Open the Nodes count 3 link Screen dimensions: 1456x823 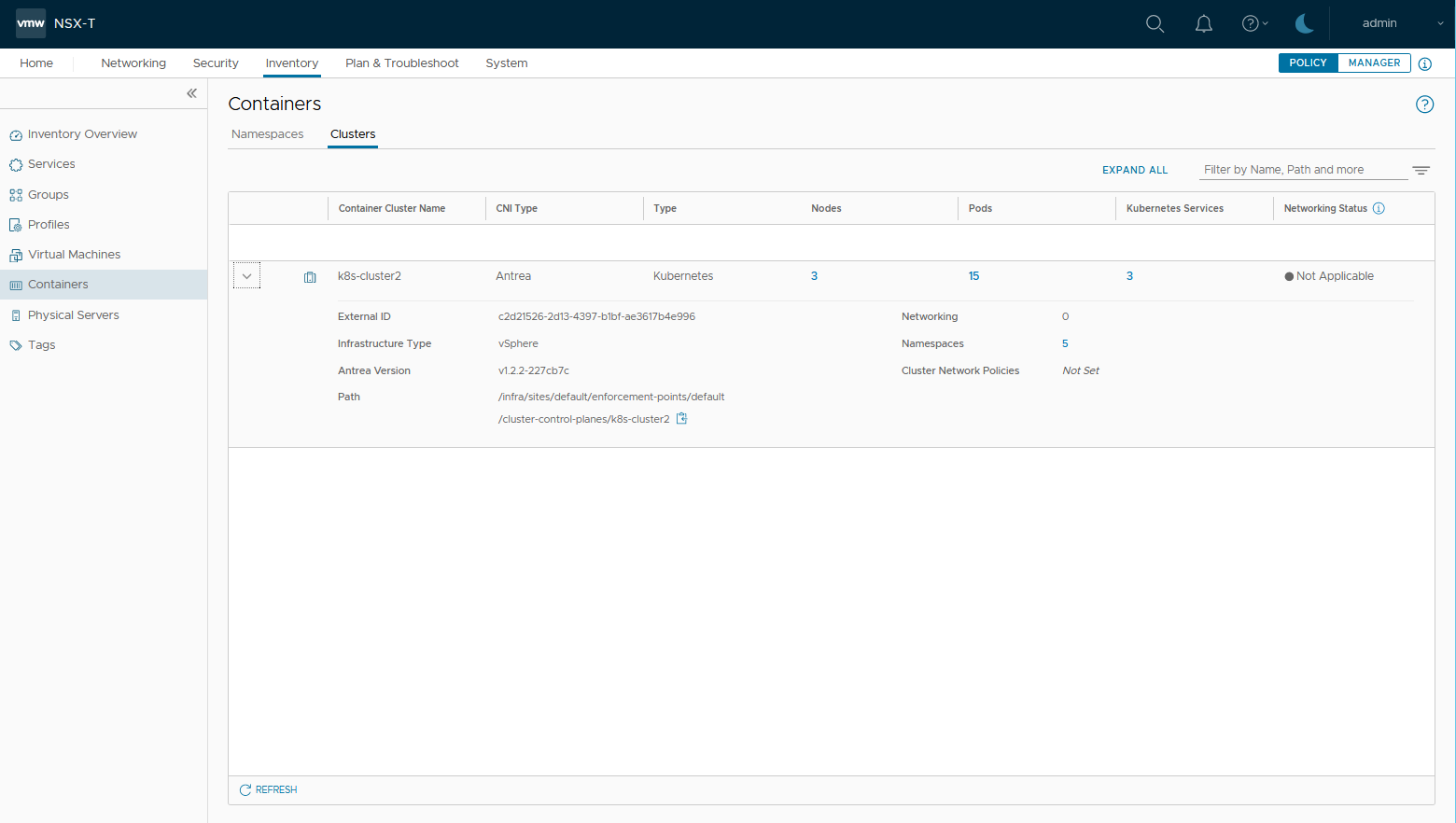point(814,276)
